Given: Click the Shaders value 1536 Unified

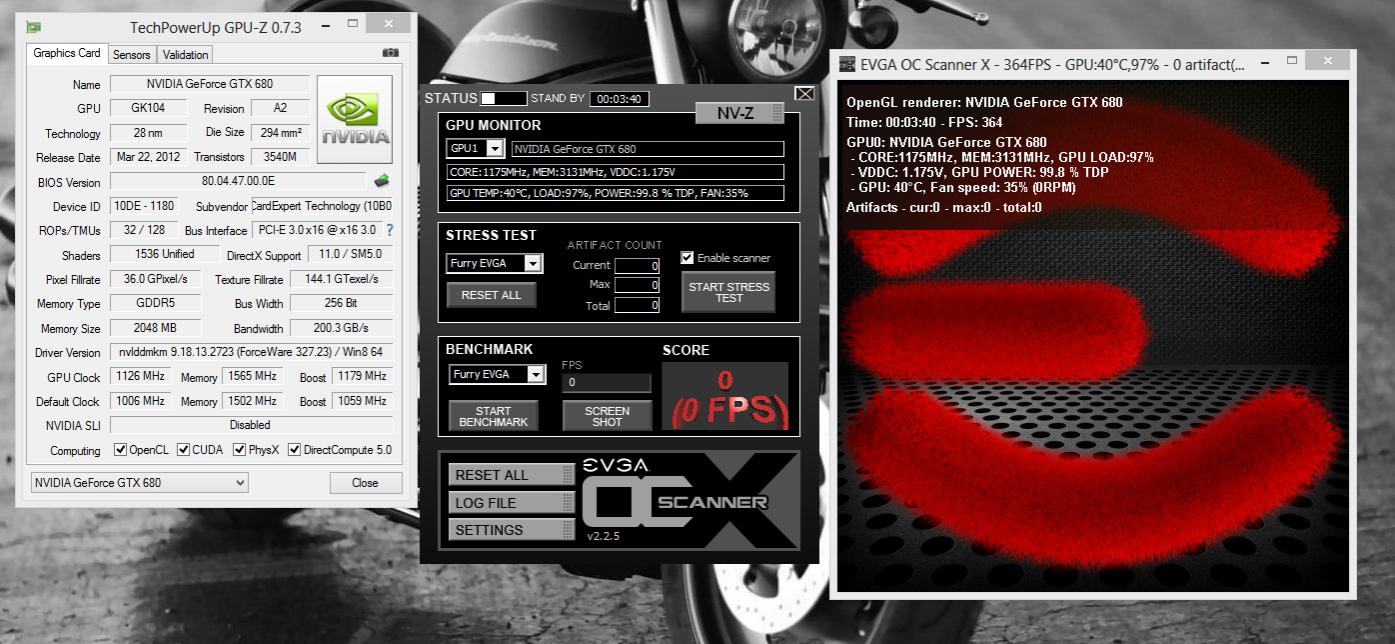Looking at the screenshot, I should pyautogui.click(x=164, y=254).
